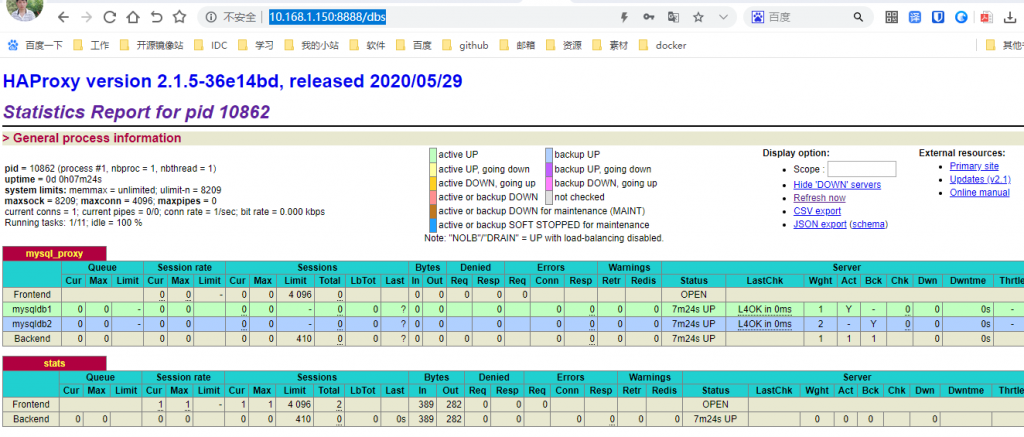Click the restore closed tab undo icon
Image resolution: width=1024 pixels, height=437 pixels.
(156, 17)
